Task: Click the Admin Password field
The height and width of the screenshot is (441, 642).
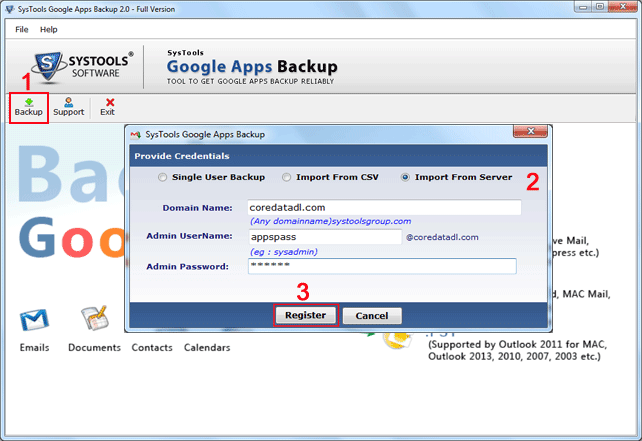Action: [382, 266]
